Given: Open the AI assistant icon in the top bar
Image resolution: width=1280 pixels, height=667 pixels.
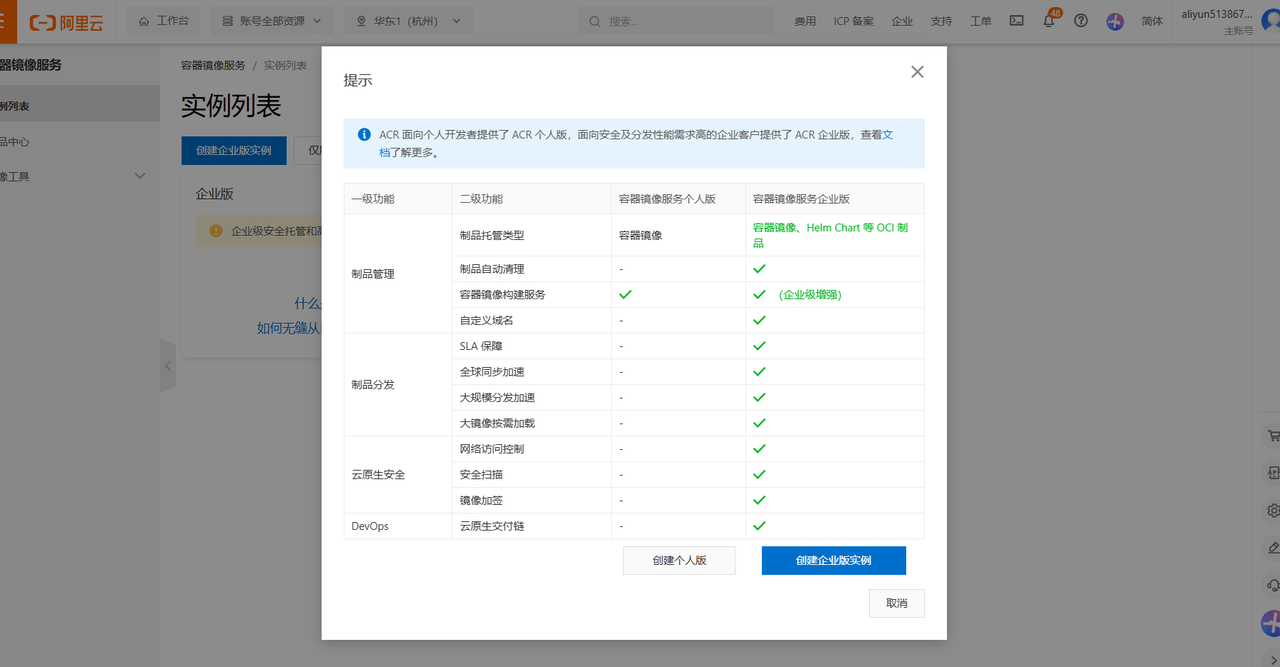Looking at the screenshot, I should point(1115,21).
